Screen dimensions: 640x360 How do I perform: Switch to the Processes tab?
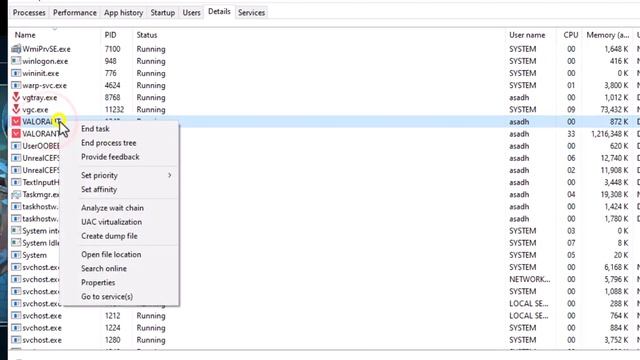[x=29, y=13]
